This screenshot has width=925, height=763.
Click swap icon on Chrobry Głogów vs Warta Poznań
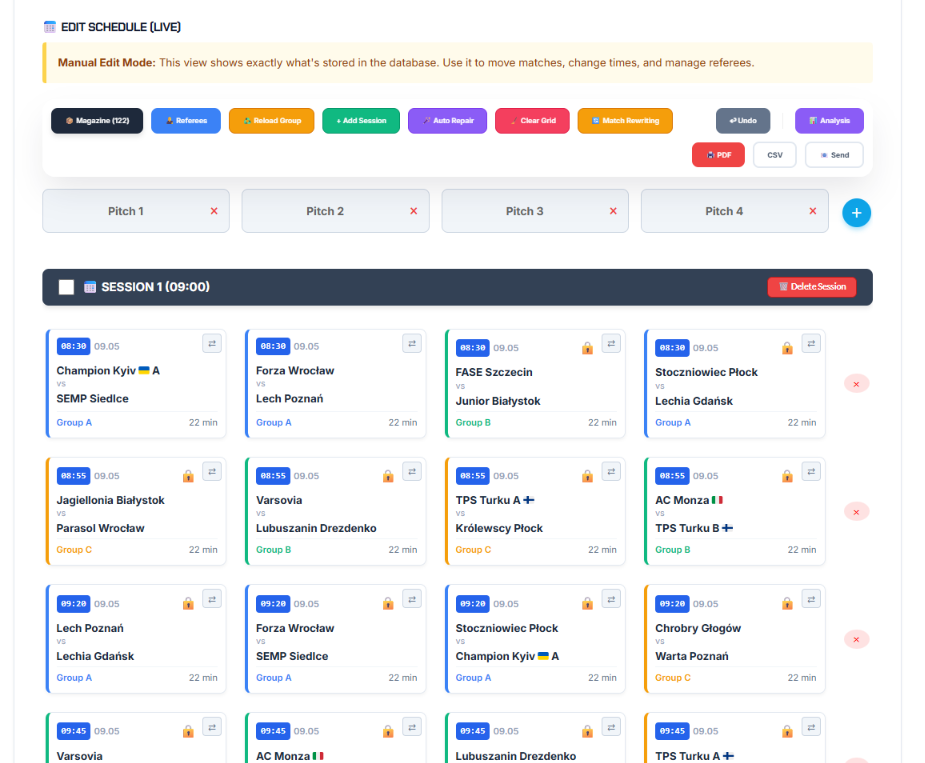(x=811, y=600)
